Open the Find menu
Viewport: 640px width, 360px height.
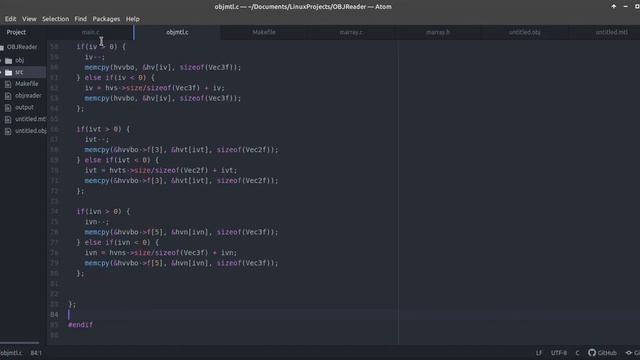click(x=80, y=19)
